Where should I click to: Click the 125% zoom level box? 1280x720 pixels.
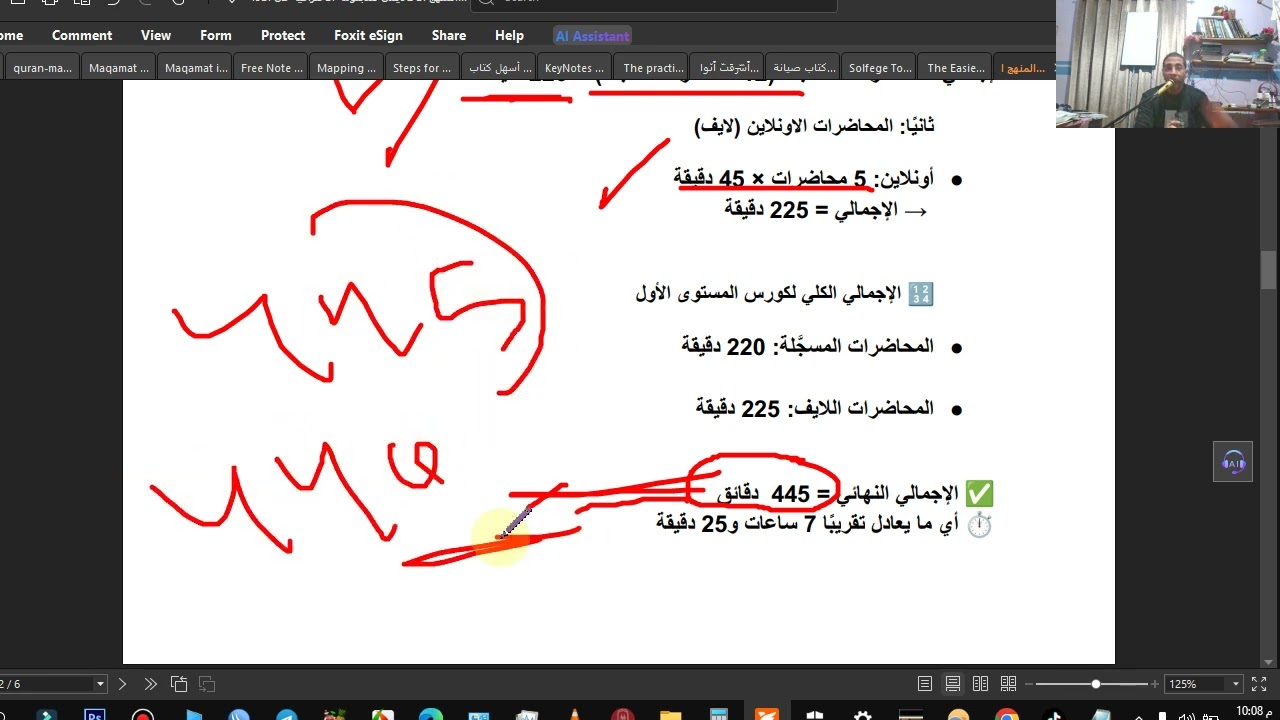point(1195,684)
